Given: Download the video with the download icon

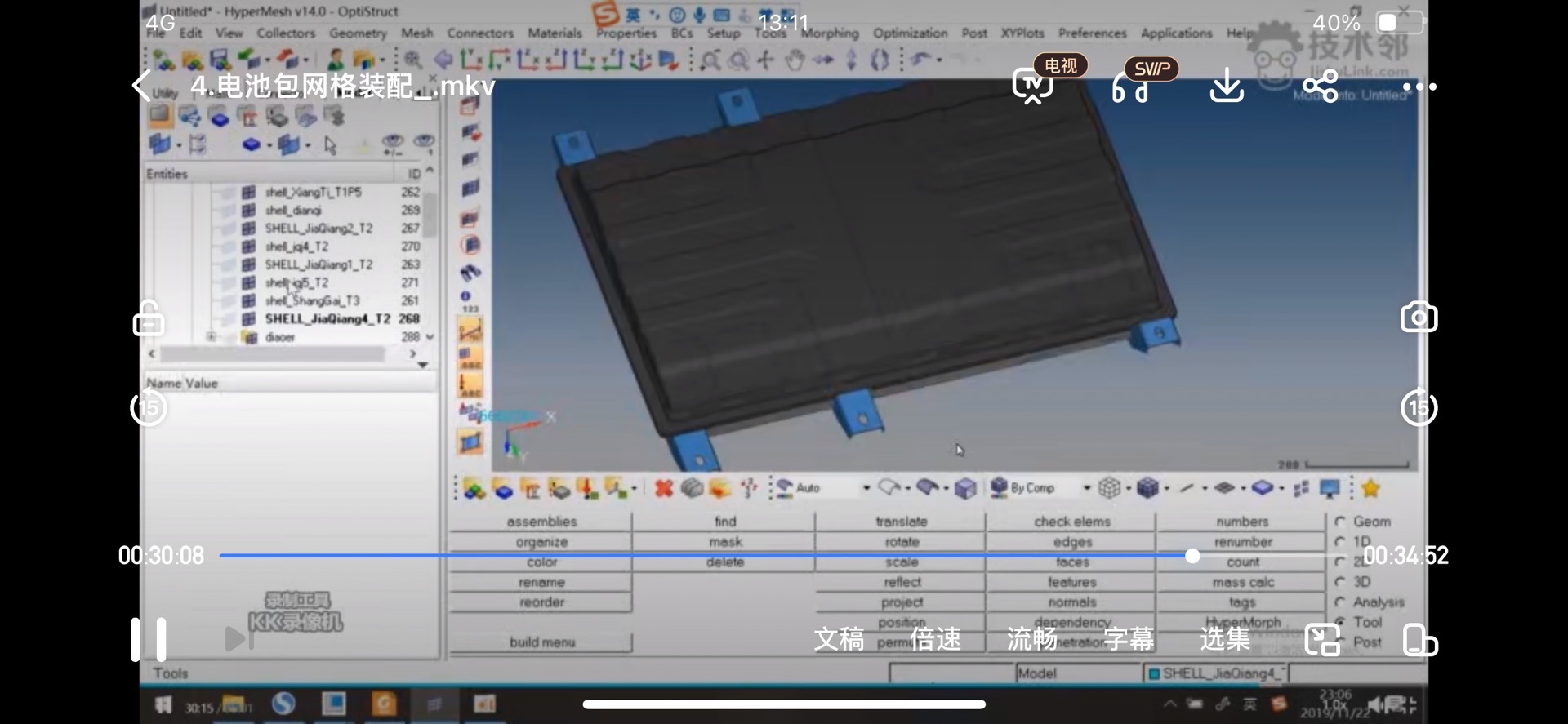Looking at the screenshot, I should point(1226,86).
